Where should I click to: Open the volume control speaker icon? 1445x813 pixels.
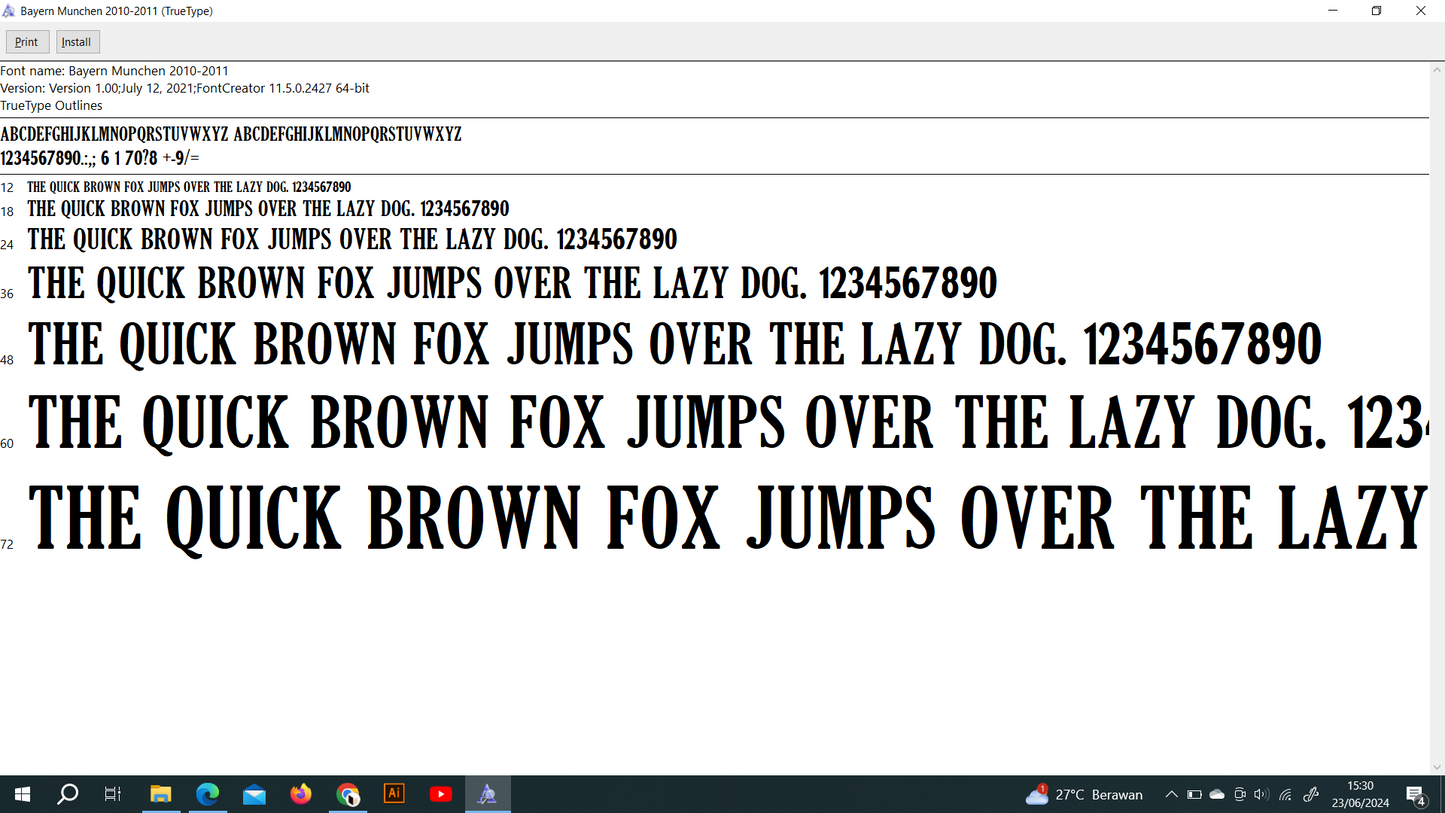pyautogui.click(x=1261, y=794)
